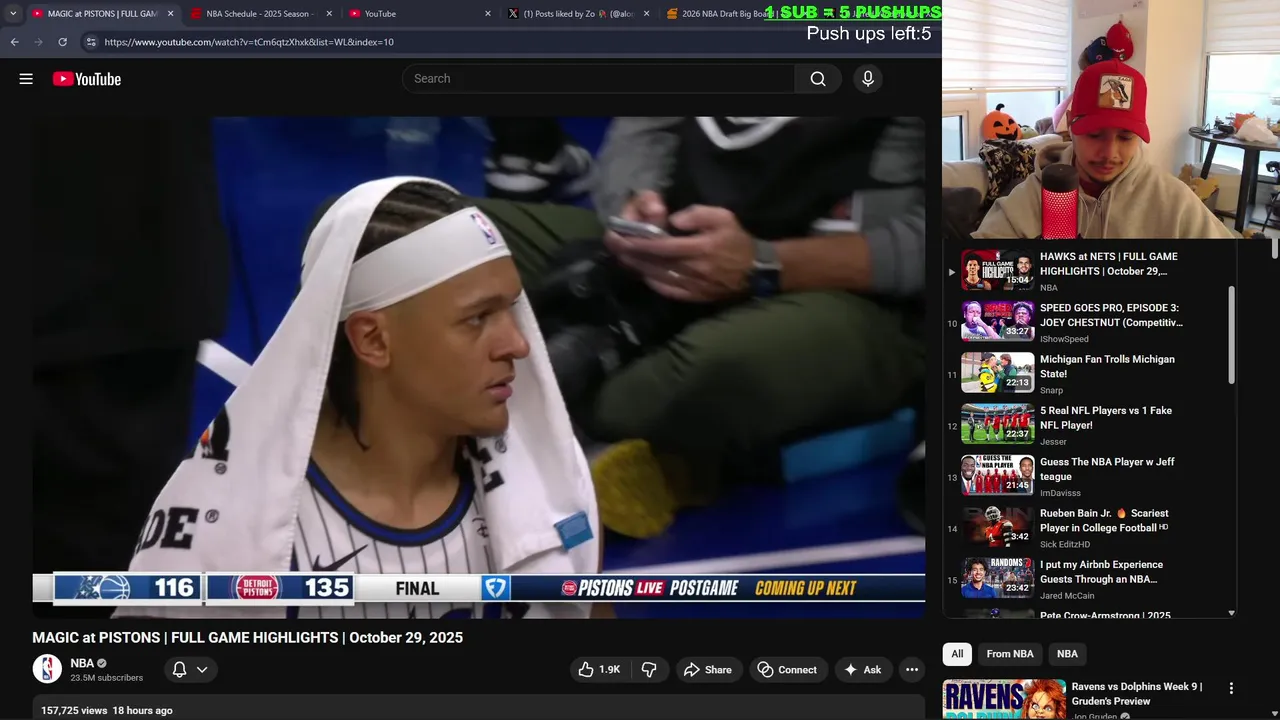Close the NBA Schedule tab
The width and height of the screenshot is (1280, 720).
(x=329, y=14)
